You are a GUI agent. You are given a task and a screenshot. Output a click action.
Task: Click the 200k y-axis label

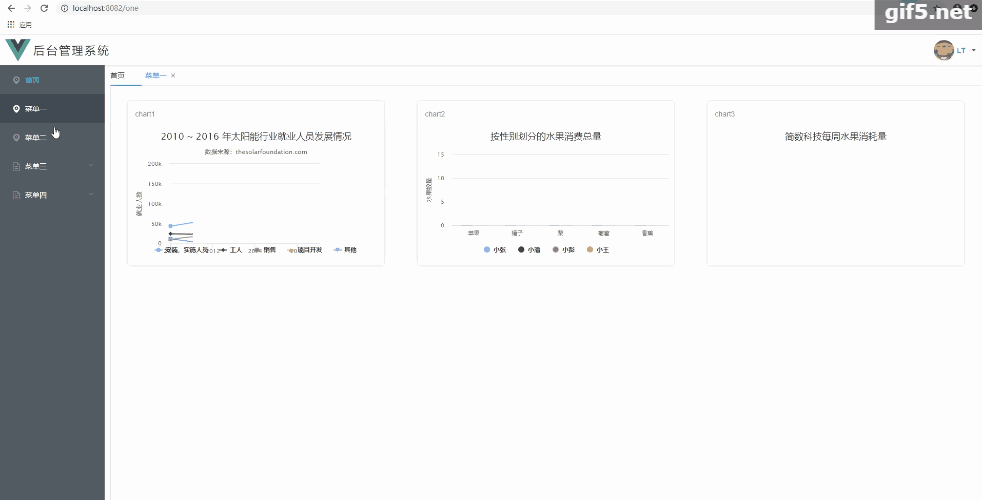(155, 164)
